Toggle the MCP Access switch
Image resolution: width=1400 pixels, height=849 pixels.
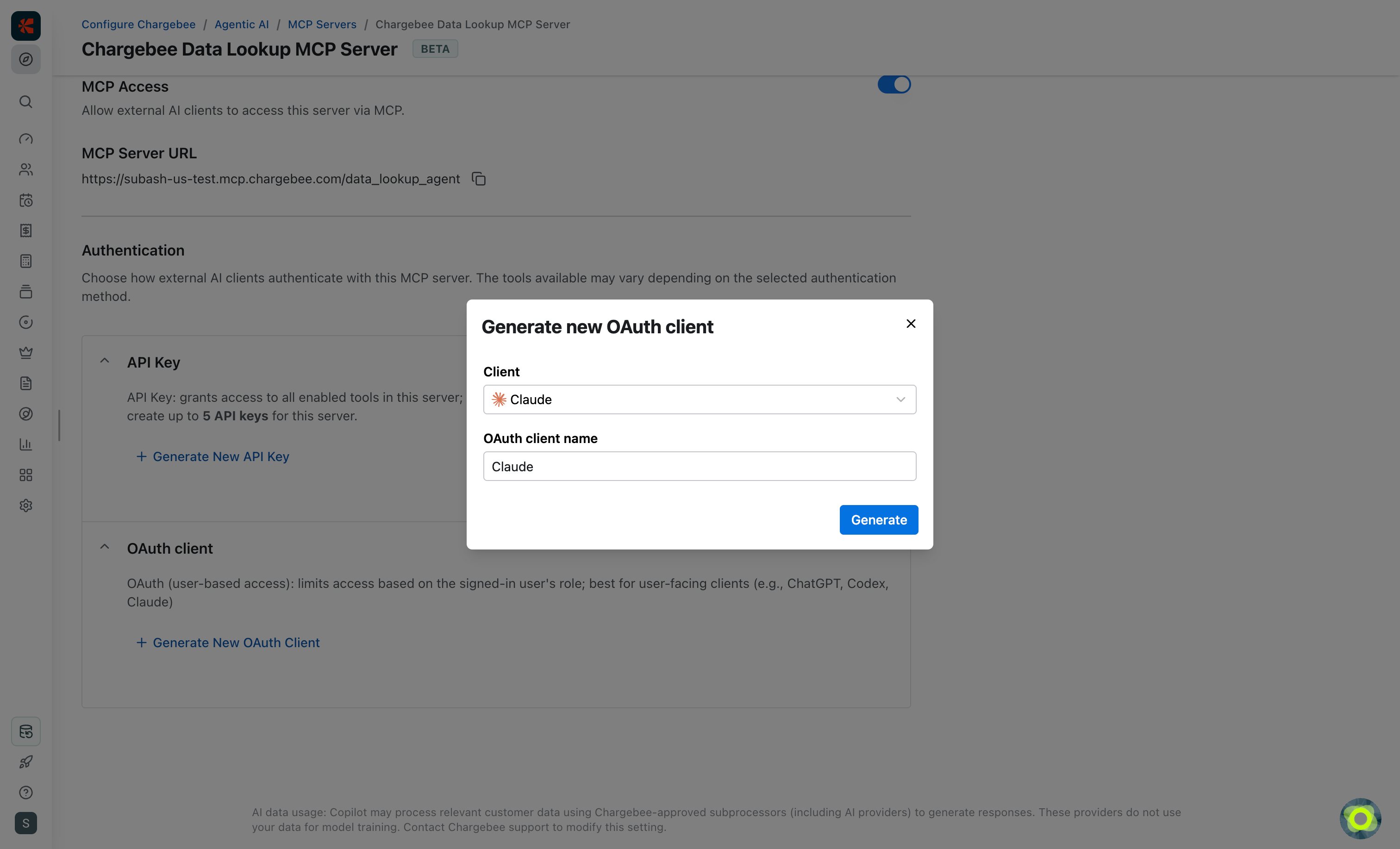click(894, 85)
